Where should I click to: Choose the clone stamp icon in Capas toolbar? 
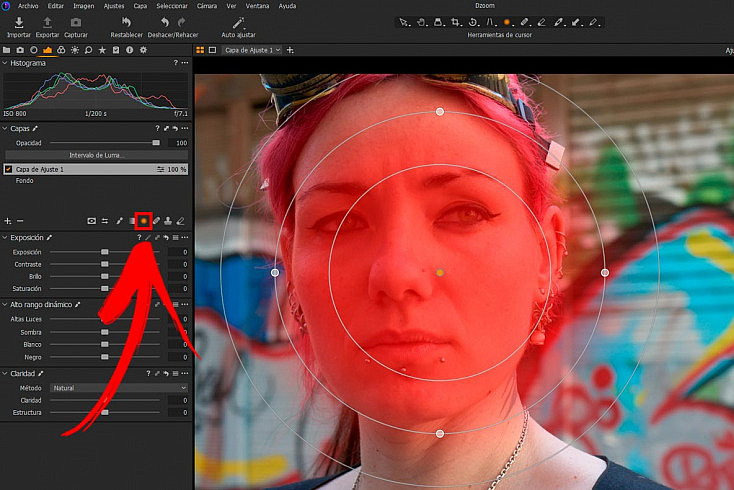click(x=168, y=221)
